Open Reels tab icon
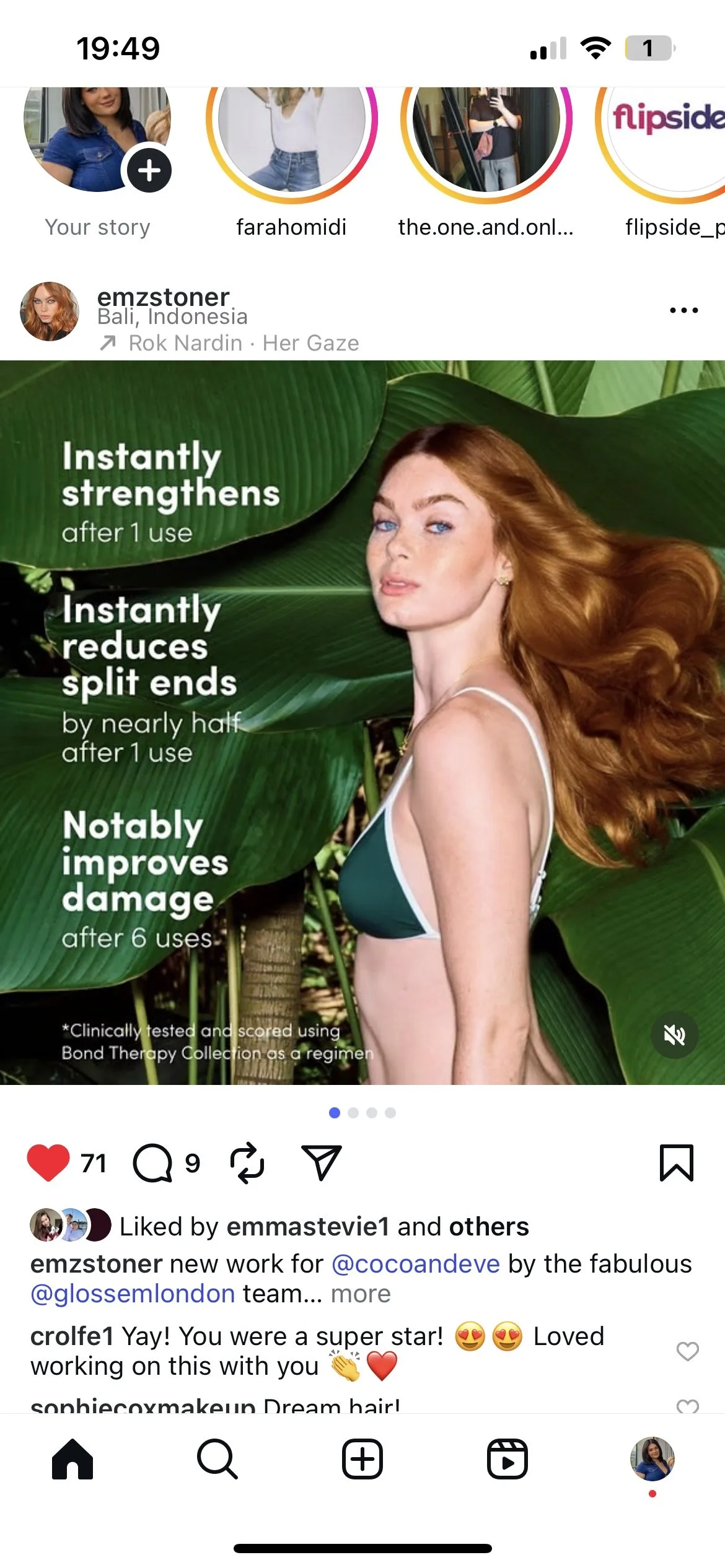 (x=507, y=1458)
